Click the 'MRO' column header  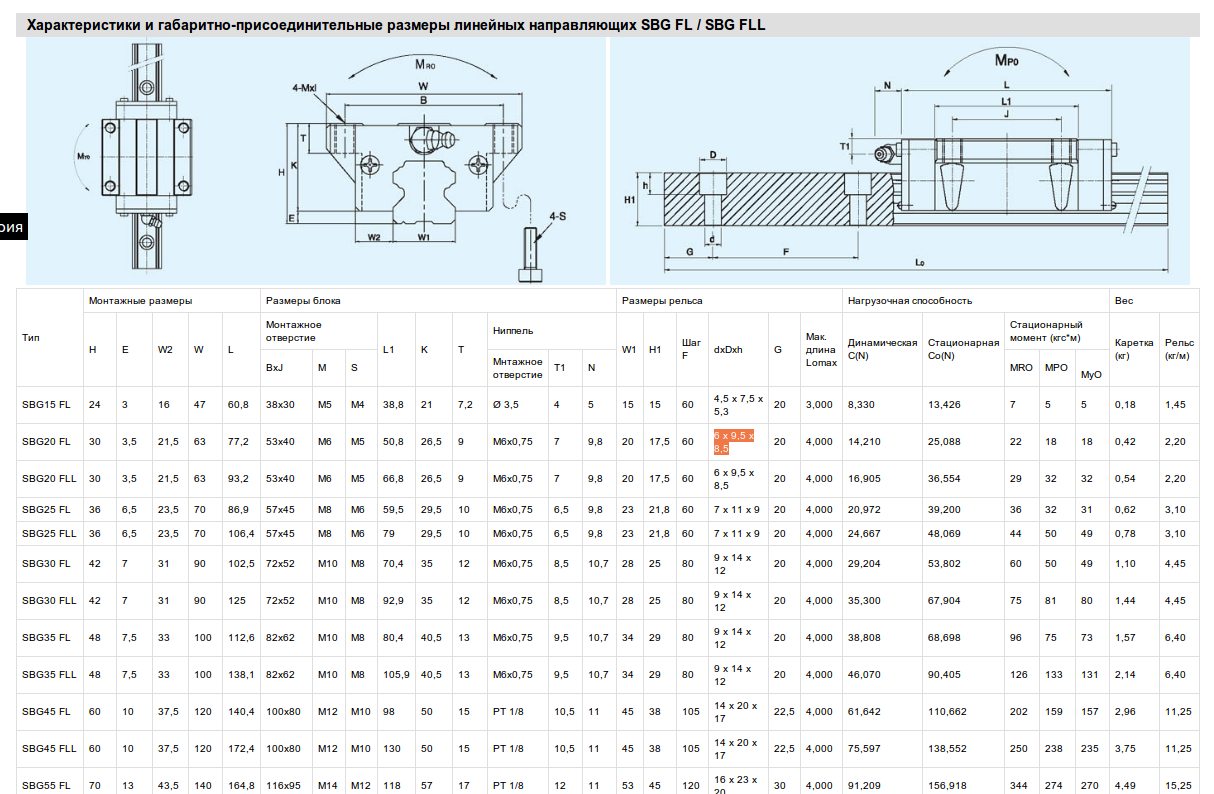point(1021,368)
